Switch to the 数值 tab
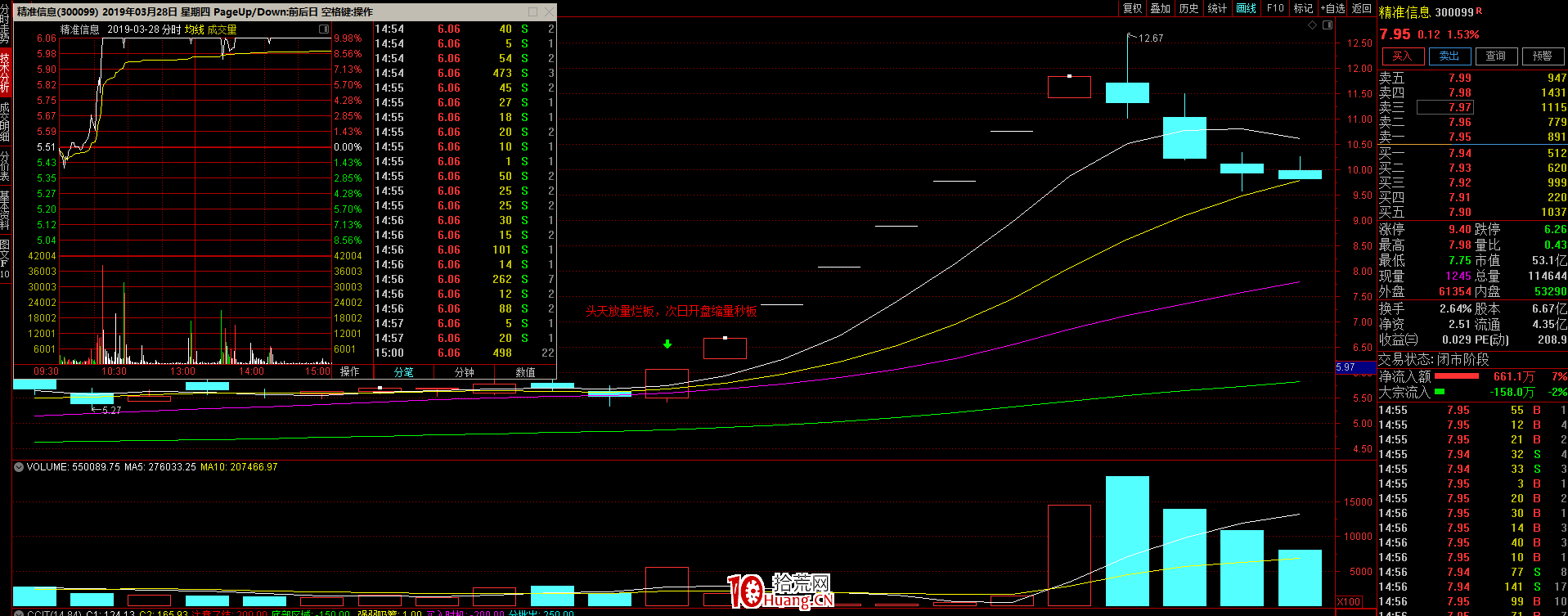The width and height of the screenshot is (1568, 616). (525, 372)
